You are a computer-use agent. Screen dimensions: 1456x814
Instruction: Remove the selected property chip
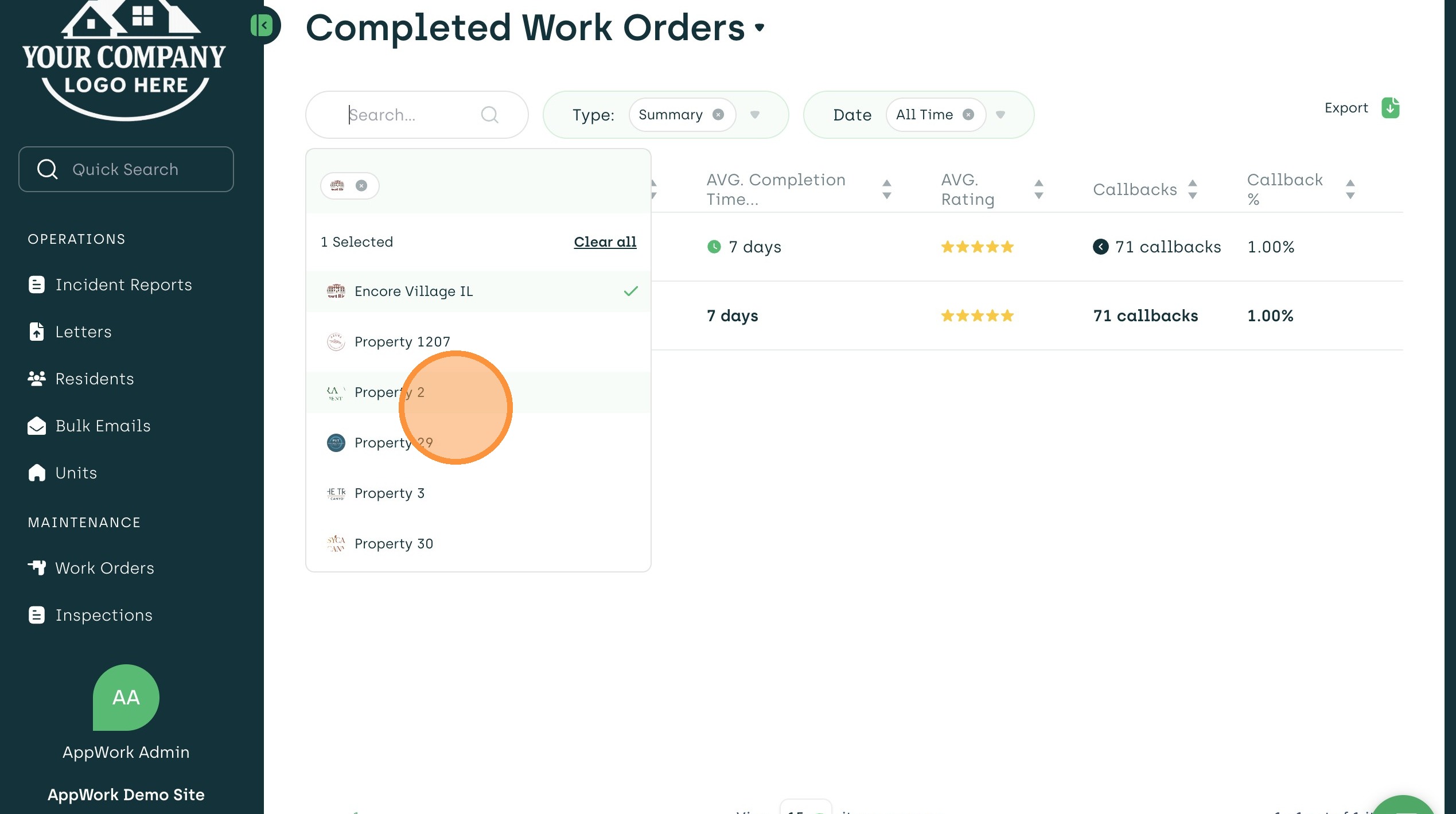(361, 186)
